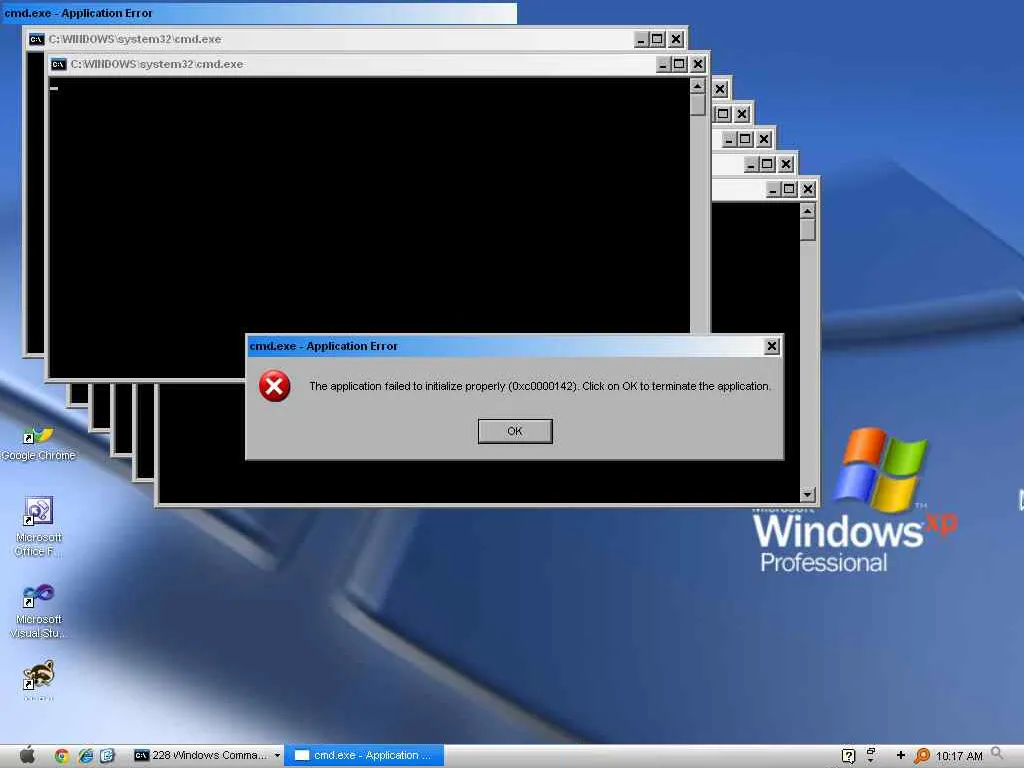Click scroll-down arrow of the lowest cascaded cmd window
Image resolution: width=1024 pixels, height=768 pixels.
(808, 494)
